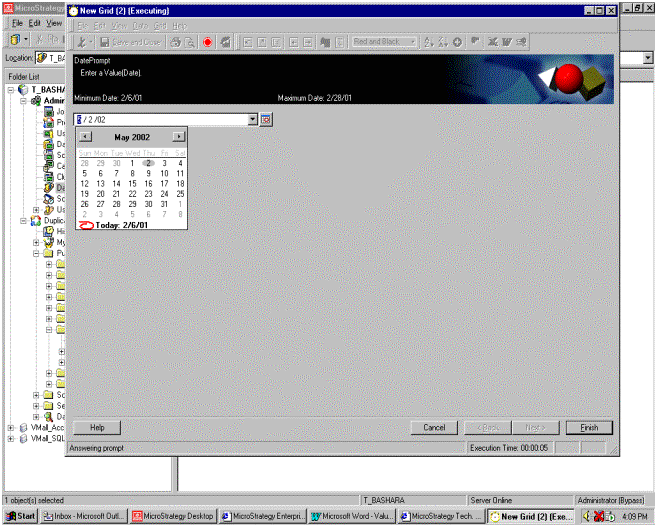Click the greyed Next button
Image resolution: width=655 pixels, height=525 pixels.
click(536, 428)
